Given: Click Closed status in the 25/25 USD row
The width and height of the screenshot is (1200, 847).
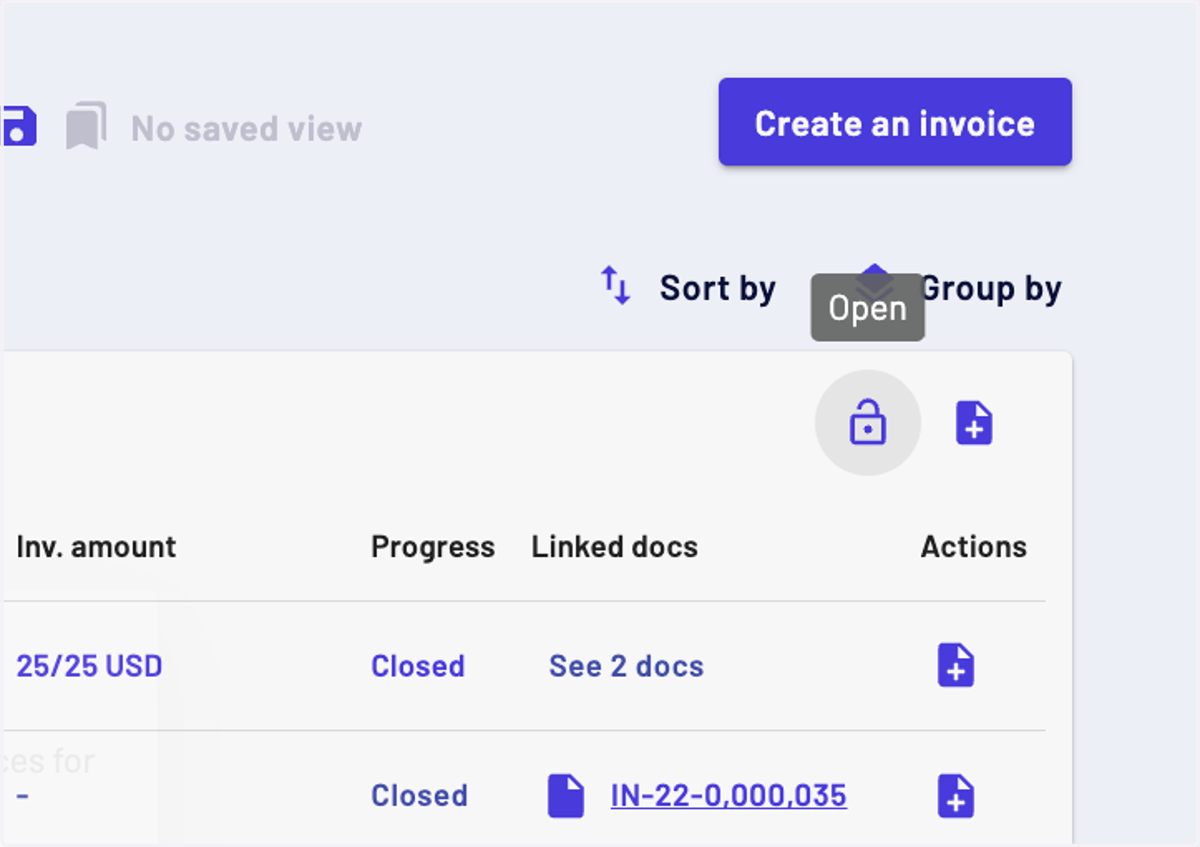Looking at the screenshot, I should click(x=418, y=666).
